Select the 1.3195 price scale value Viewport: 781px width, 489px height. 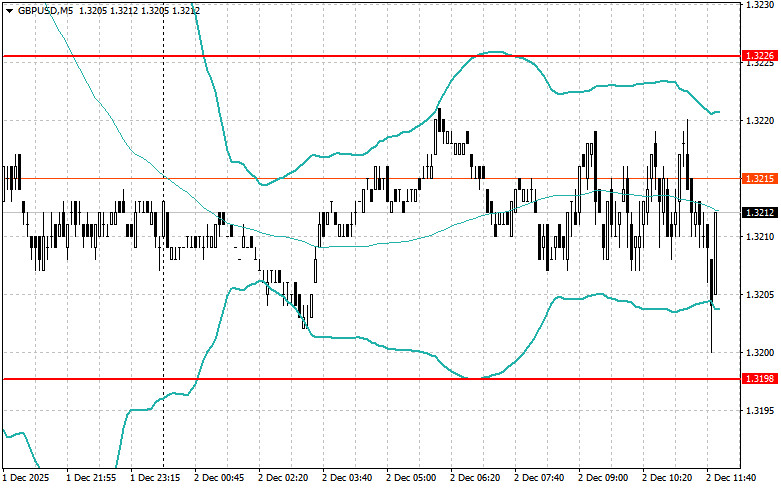[760, 411]
